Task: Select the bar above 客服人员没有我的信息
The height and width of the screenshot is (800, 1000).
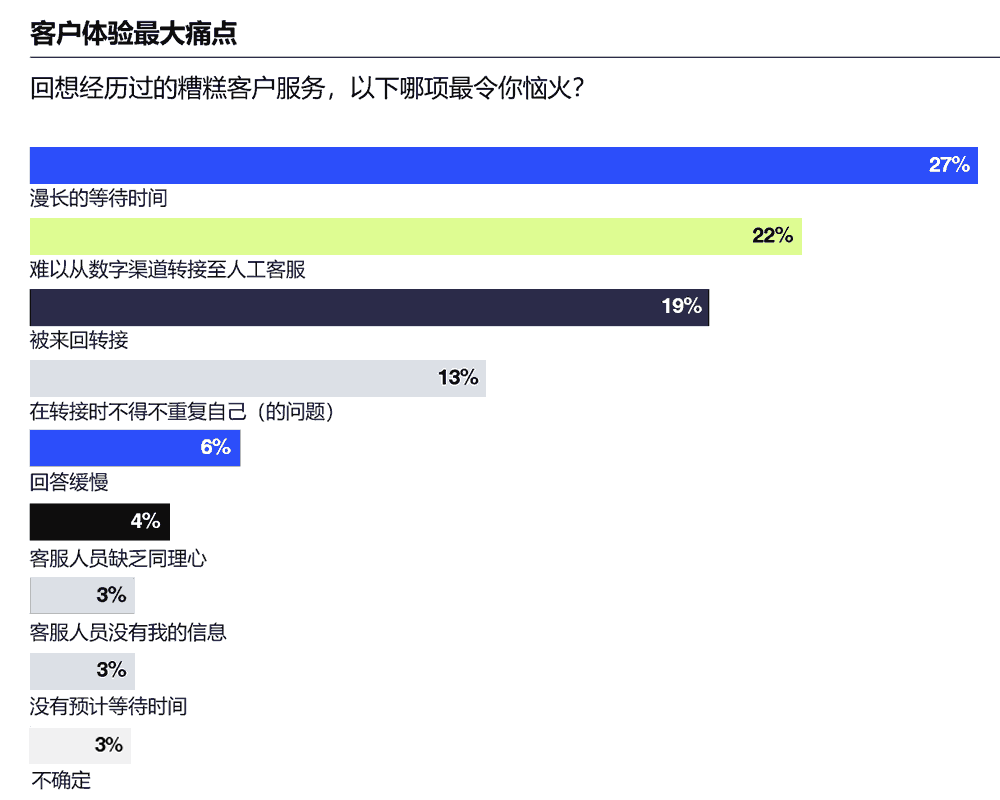Action: click(82, 595)
